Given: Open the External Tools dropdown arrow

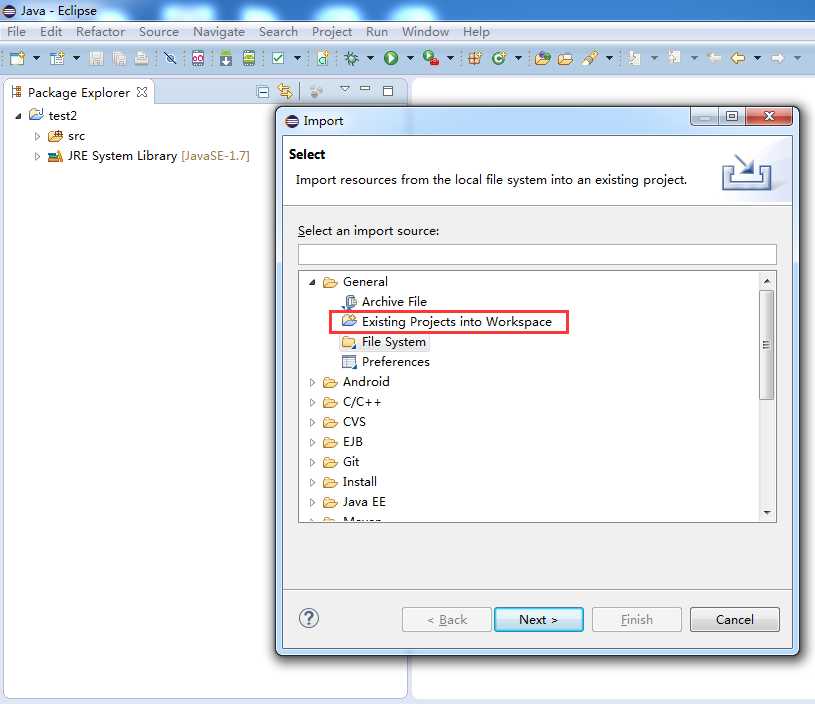Looking at the screenshot, I should (x=450, y=58).
